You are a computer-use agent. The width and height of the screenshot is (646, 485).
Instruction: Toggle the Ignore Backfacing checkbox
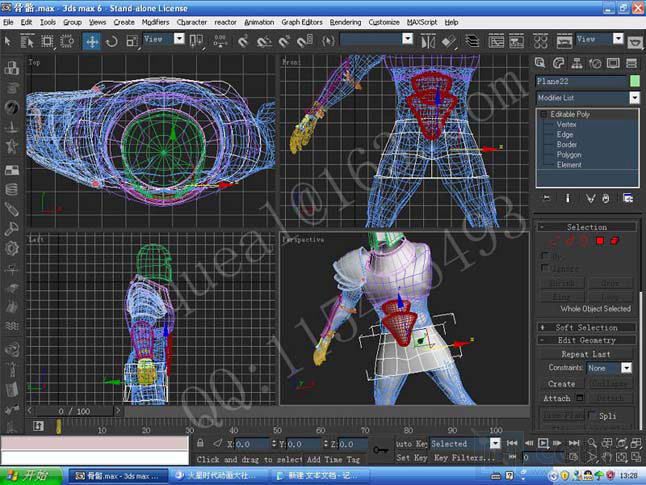pyautogui.click(x=545, y=268)
